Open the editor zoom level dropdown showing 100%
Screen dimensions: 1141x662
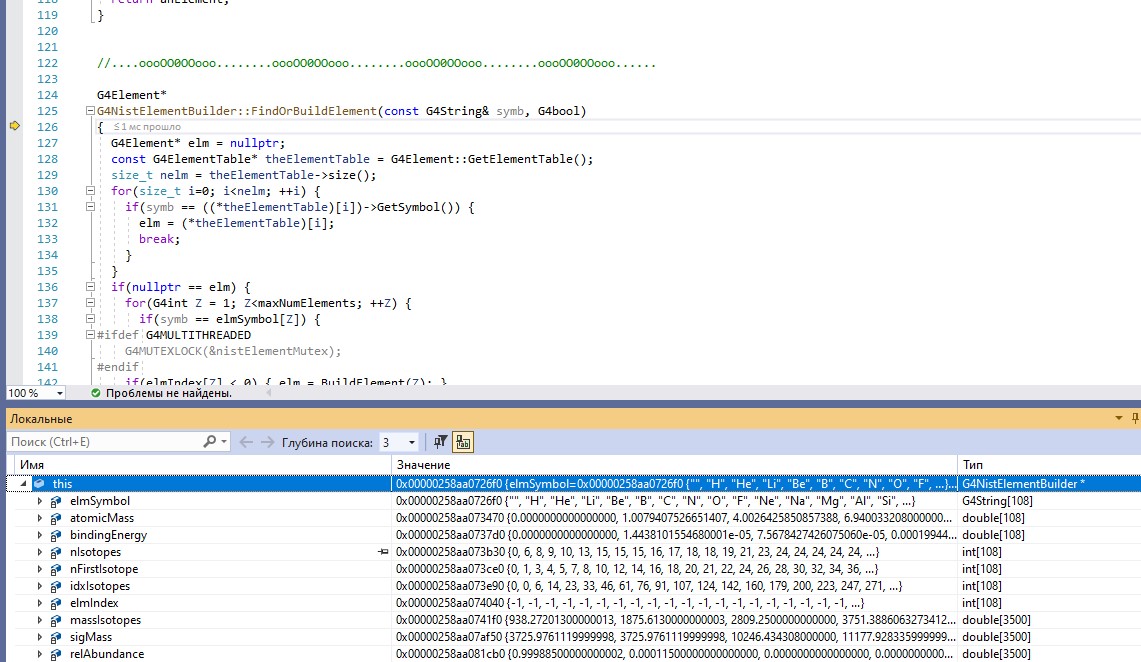pyautogui.click(x=33, y=394)
